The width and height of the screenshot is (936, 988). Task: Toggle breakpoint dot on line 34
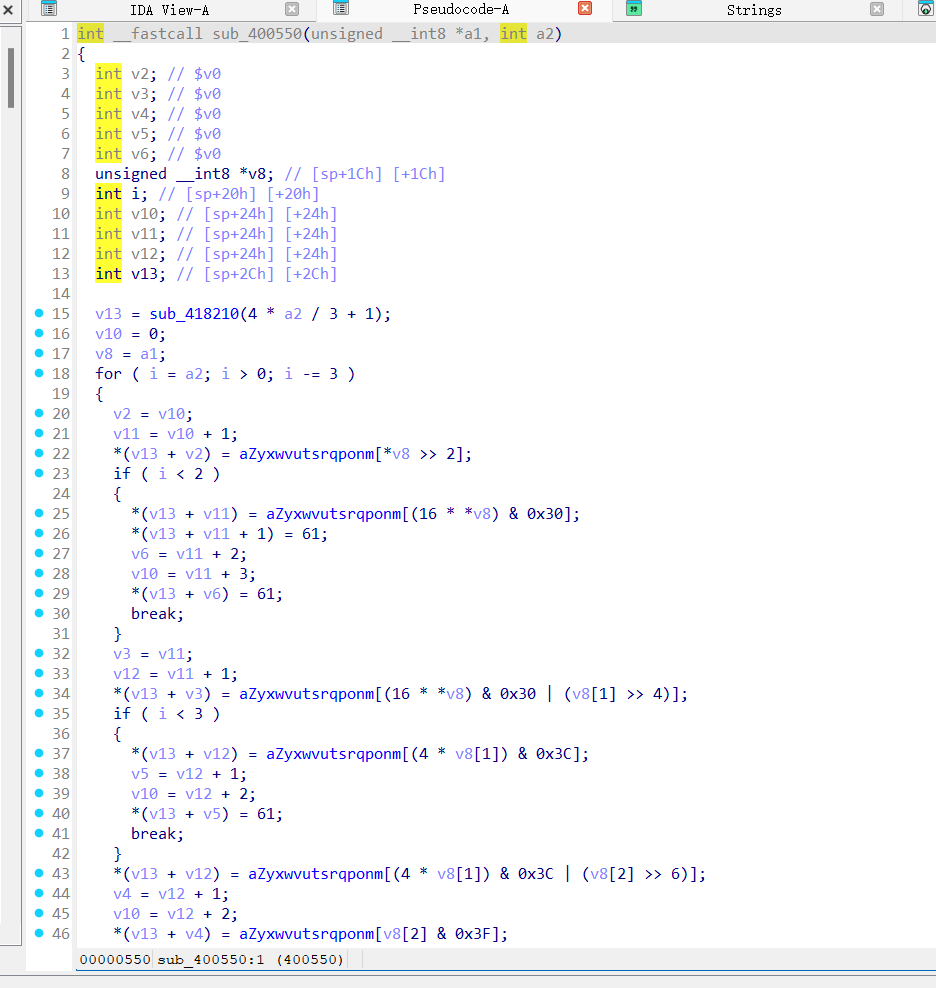[x=39, y=692]
